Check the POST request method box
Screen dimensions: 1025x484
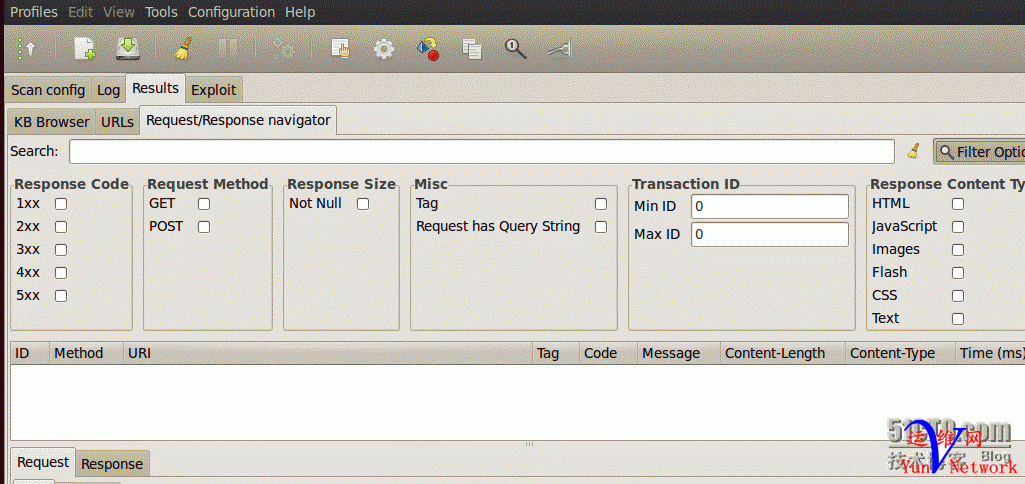click(x=204, y=227)
